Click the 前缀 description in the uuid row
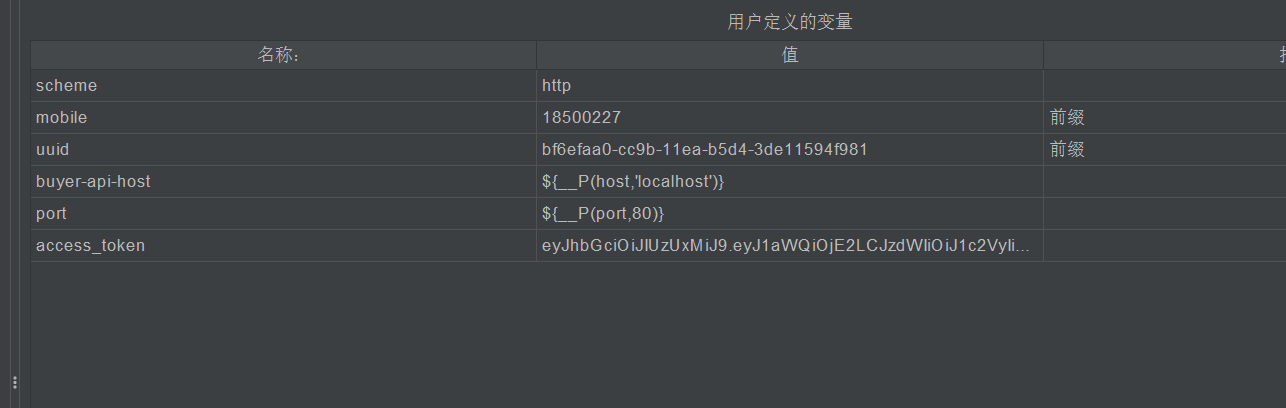Viewport: 1286px width, 408px height. click(1067, 150)
